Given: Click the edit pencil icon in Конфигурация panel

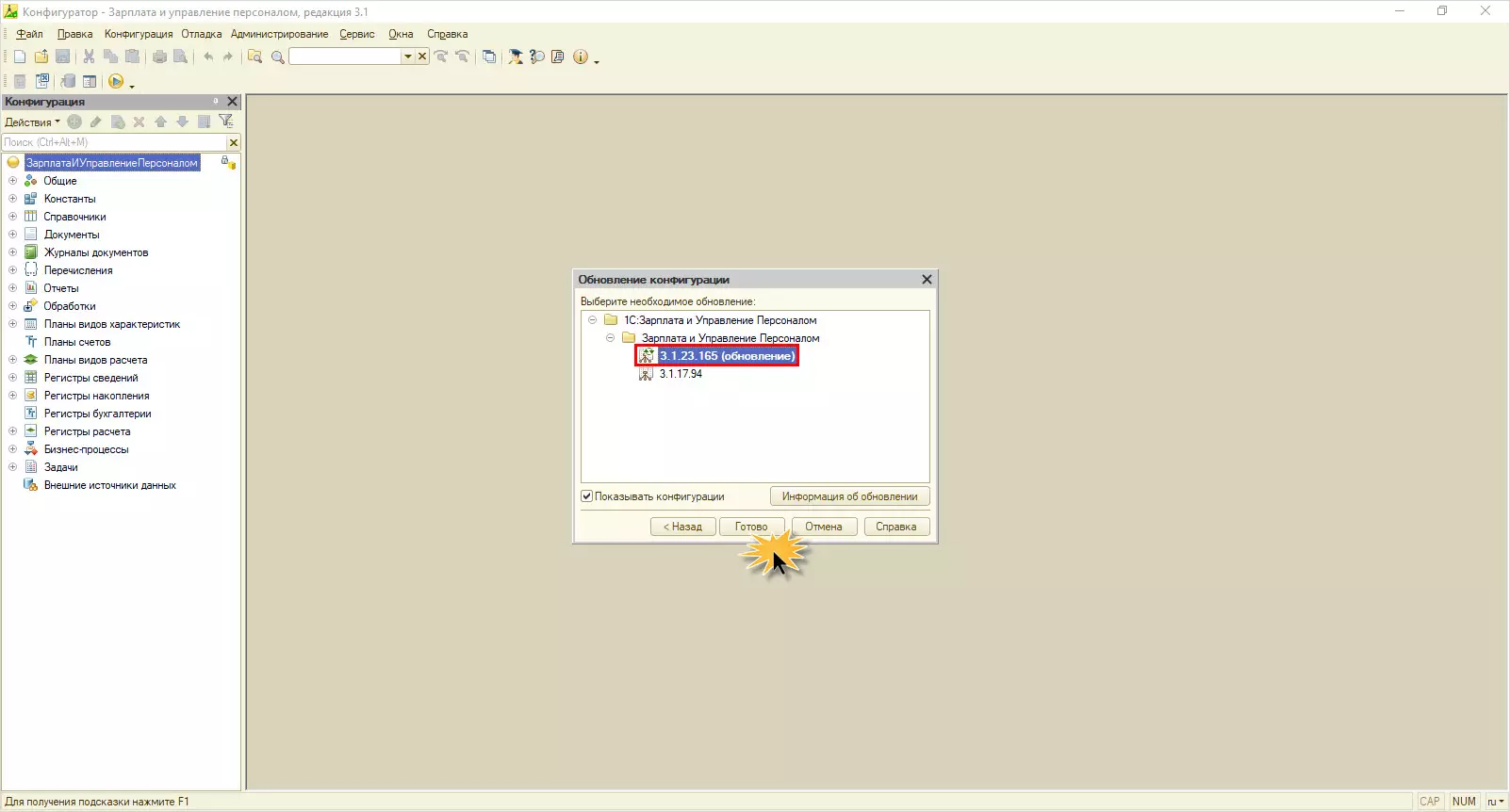Looking at the screenshot, I should pyautogui.click(x=96, y=122).
